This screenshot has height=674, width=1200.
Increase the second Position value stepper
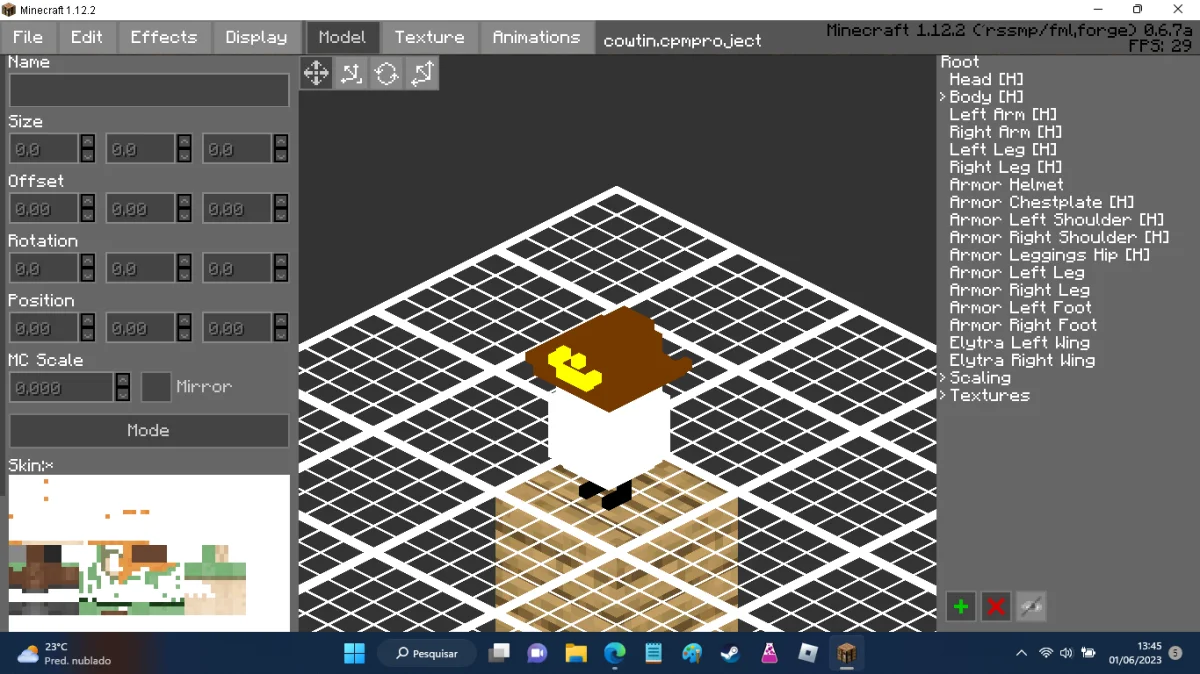(x=184, y=321)
